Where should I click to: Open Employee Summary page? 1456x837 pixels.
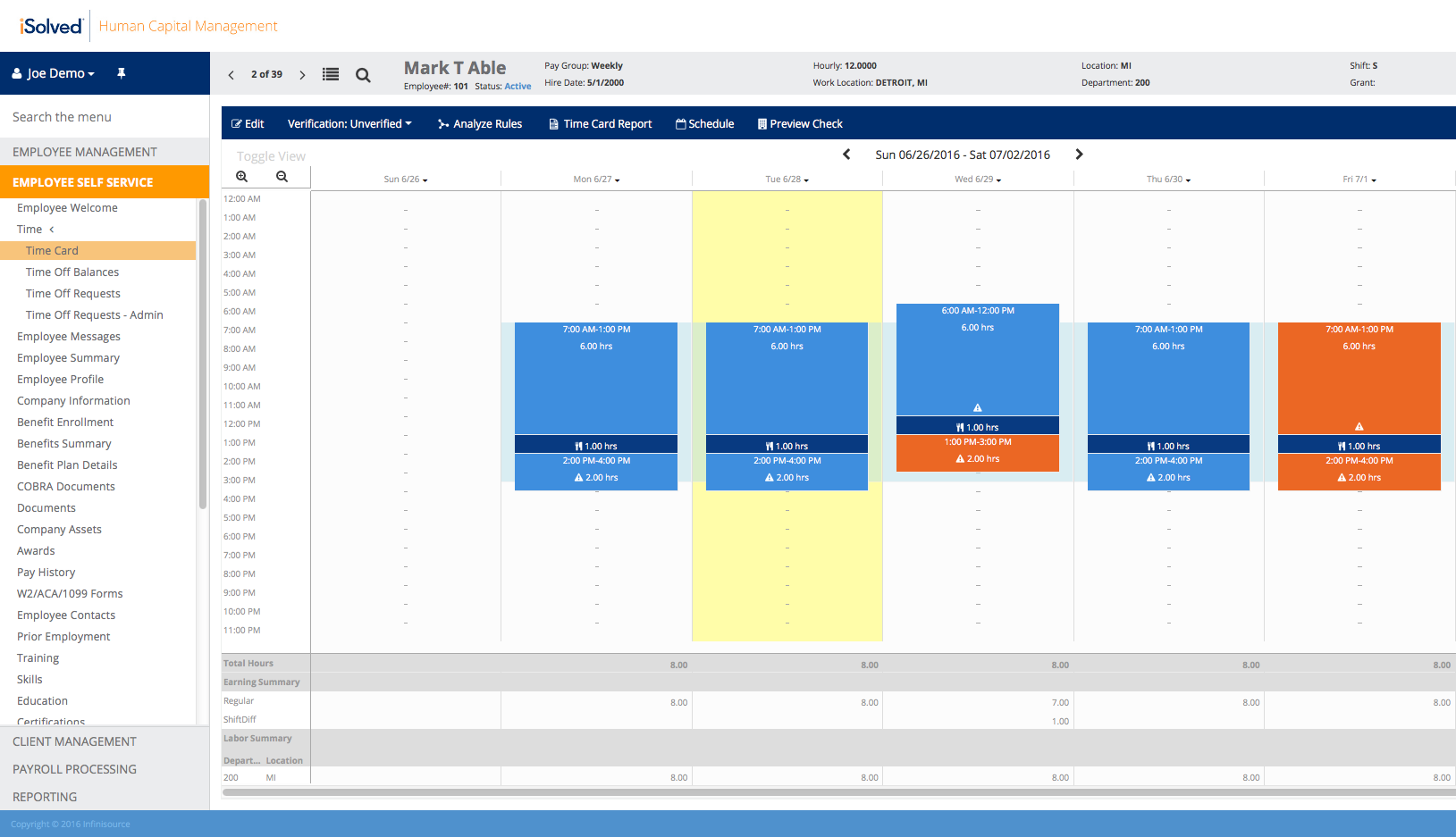pyautogui.click(x=68, y=358)
